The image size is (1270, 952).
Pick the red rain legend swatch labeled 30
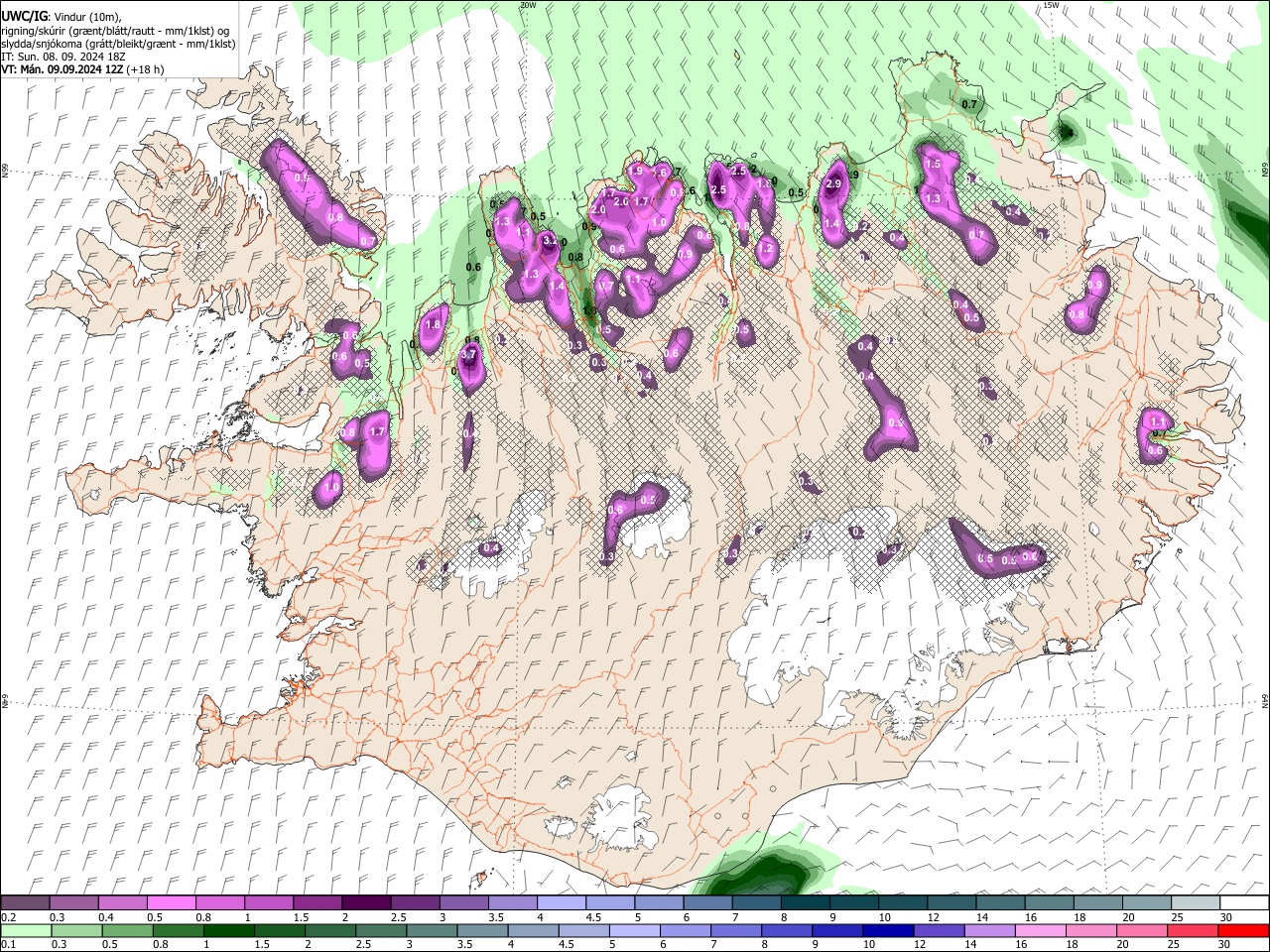pos(1243,930)
